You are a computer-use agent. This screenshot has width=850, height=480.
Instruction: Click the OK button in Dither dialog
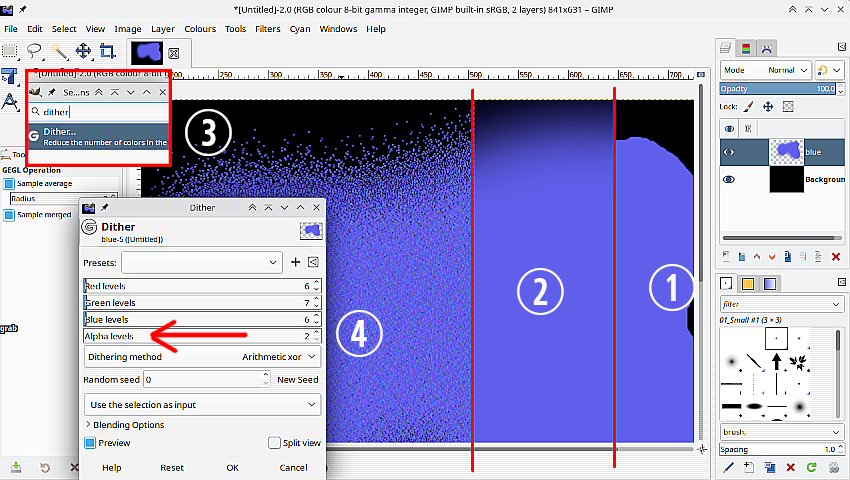click(232, 467)
